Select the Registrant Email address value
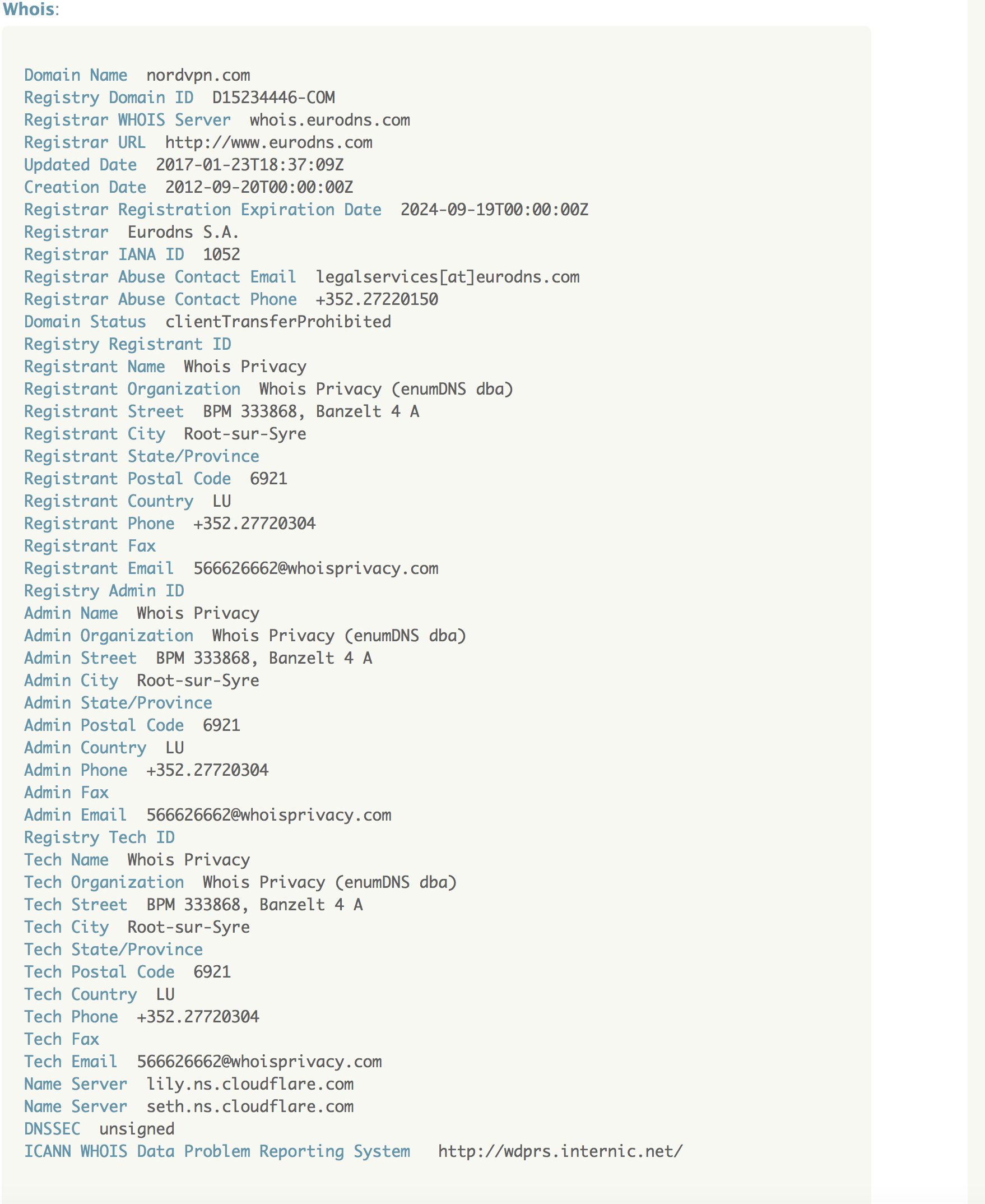The height and width of the screenshot is (1204, 985). pyautogui.click(x=315, y=569)
